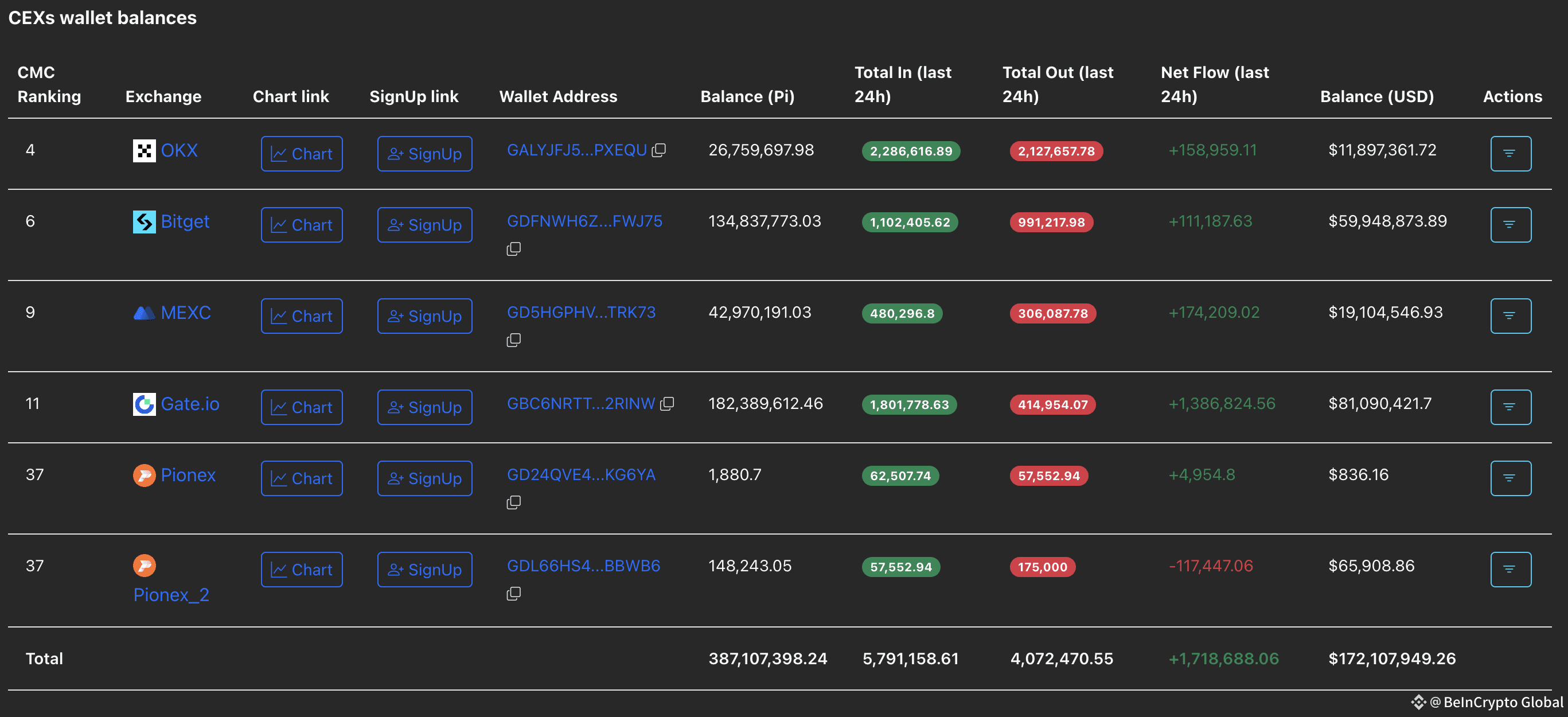Click the Pionex_2 exchange logo
The height and width of the screenshot is (717, 1568).
pyautogui.click(x=145, y=566)
